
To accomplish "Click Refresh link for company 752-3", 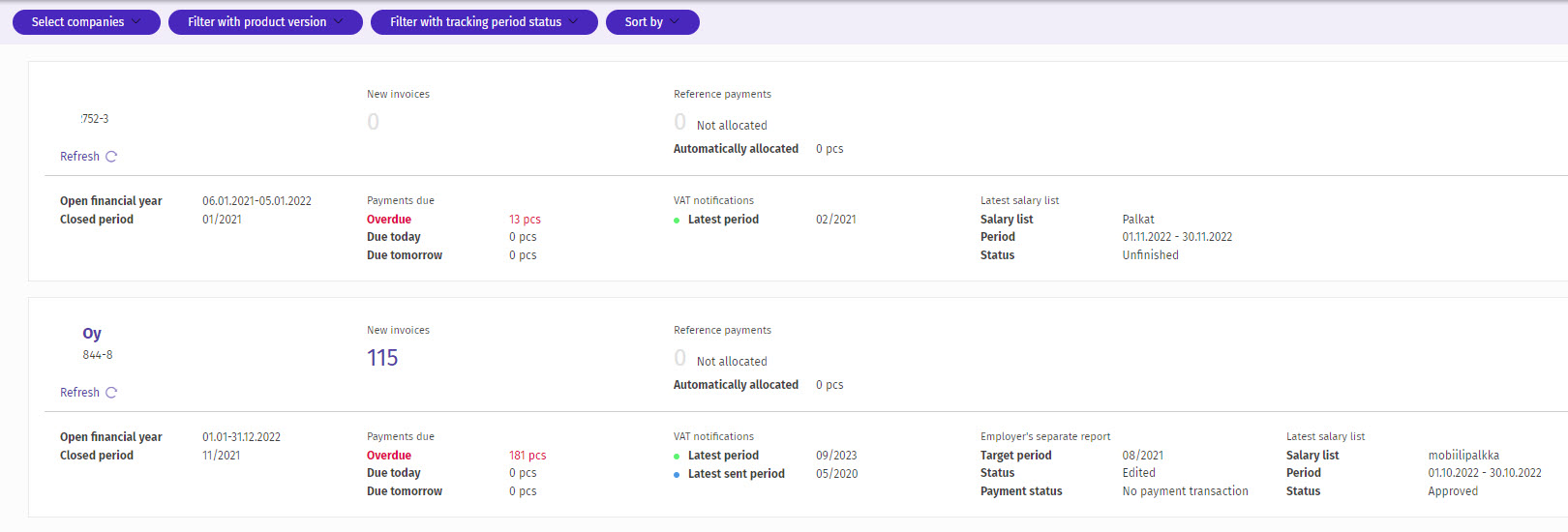I will (79, 157).
